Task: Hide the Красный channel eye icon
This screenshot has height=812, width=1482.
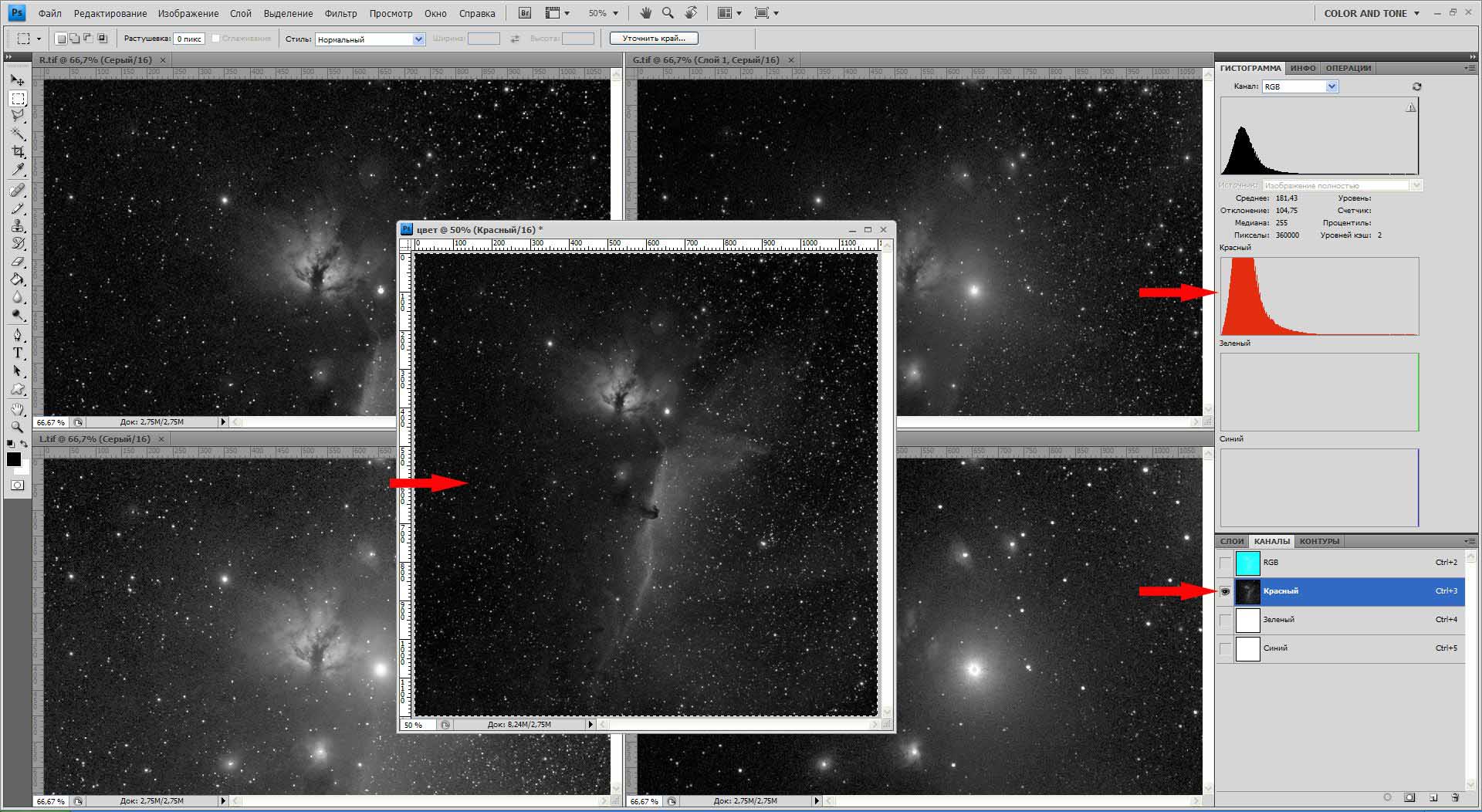Action: click(1225, 591)
